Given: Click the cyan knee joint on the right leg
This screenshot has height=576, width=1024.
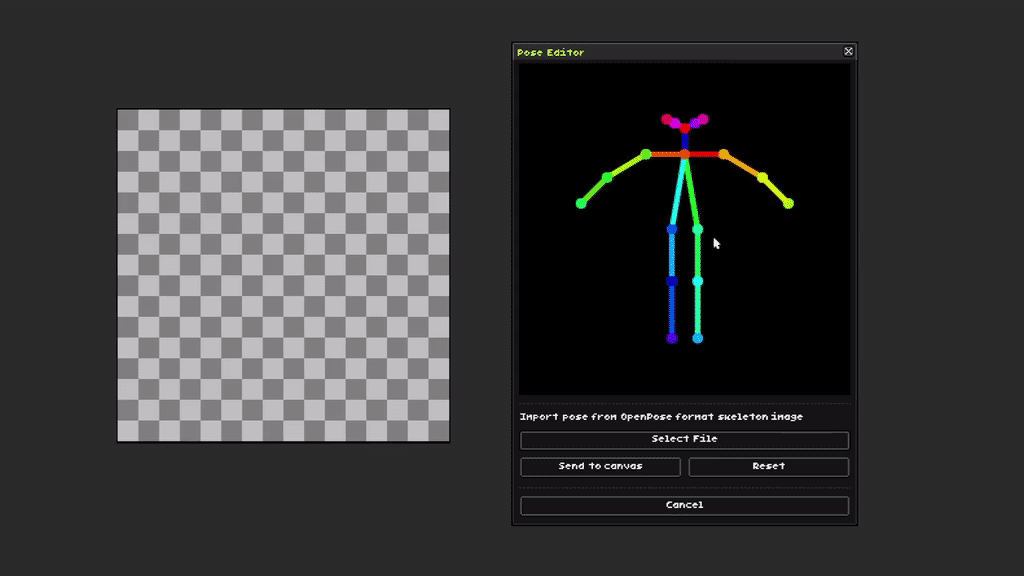Looking at the screenshot, I should pos(698,281).
